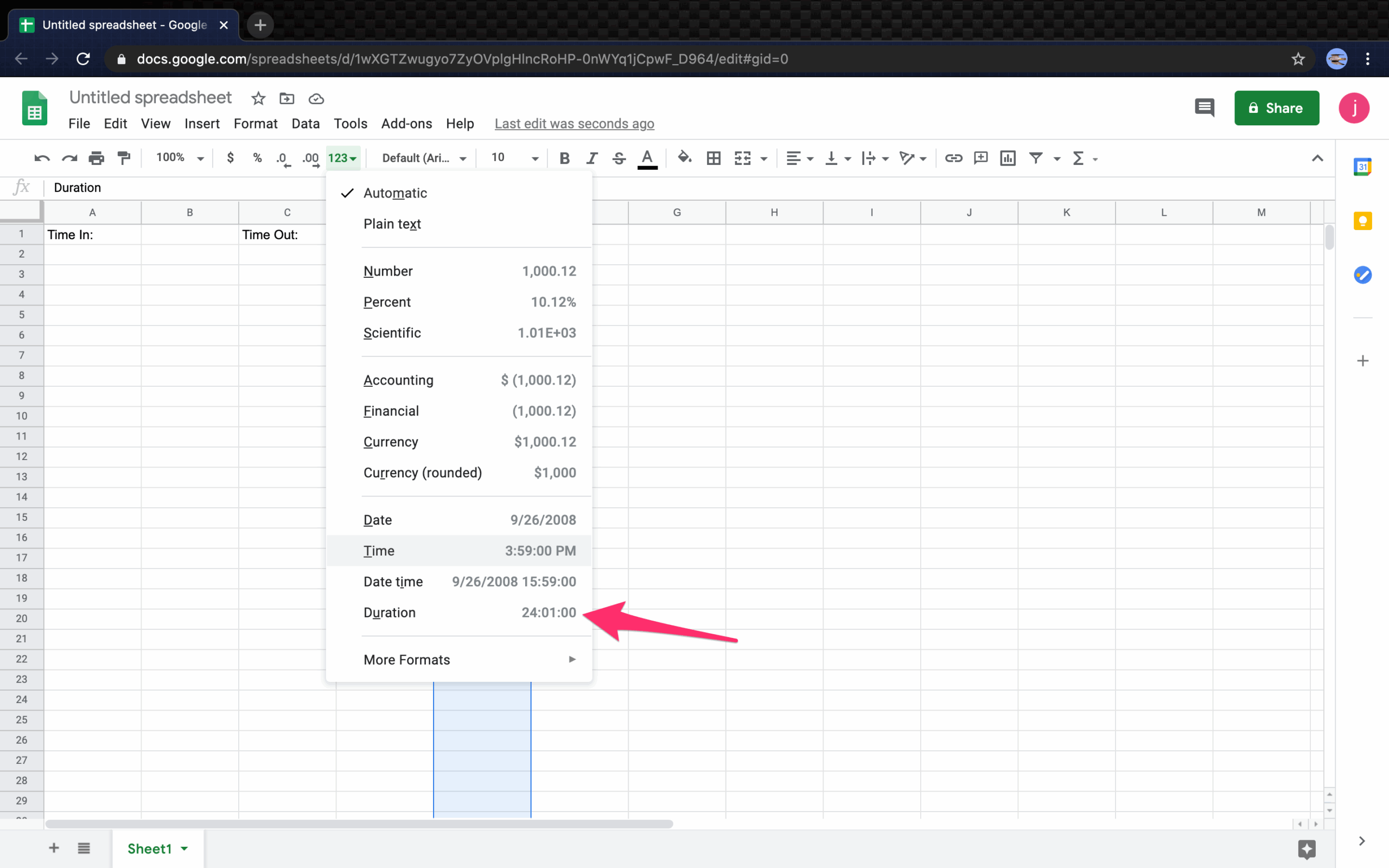Viewport: 1389px width, 868px height.
Task: Toggle italic formatting
Action: pos(592,158)
